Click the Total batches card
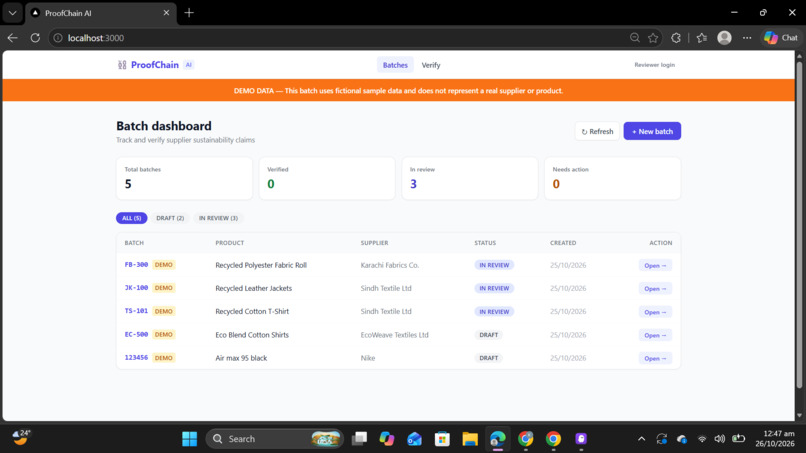 (x=184, y=178)
